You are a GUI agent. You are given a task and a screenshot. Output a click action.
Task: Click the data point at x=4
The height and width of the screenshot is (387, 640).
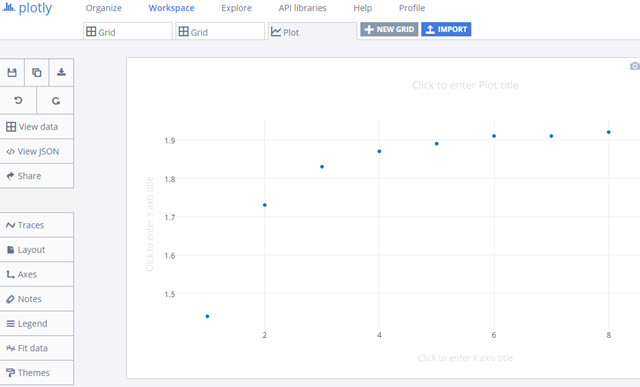click(379, 151)
